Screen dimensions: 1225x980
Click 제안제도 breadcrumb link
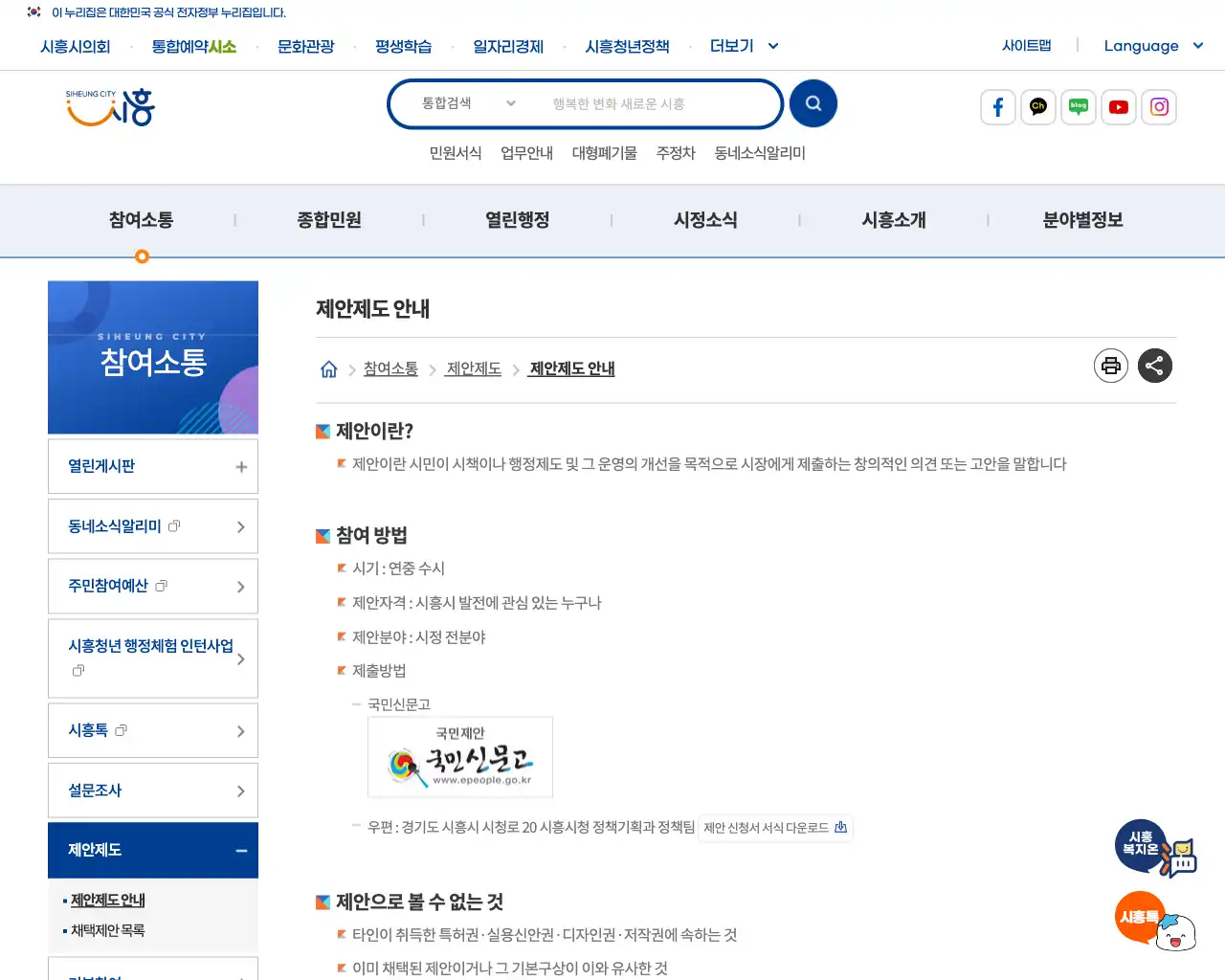point(474,368)
